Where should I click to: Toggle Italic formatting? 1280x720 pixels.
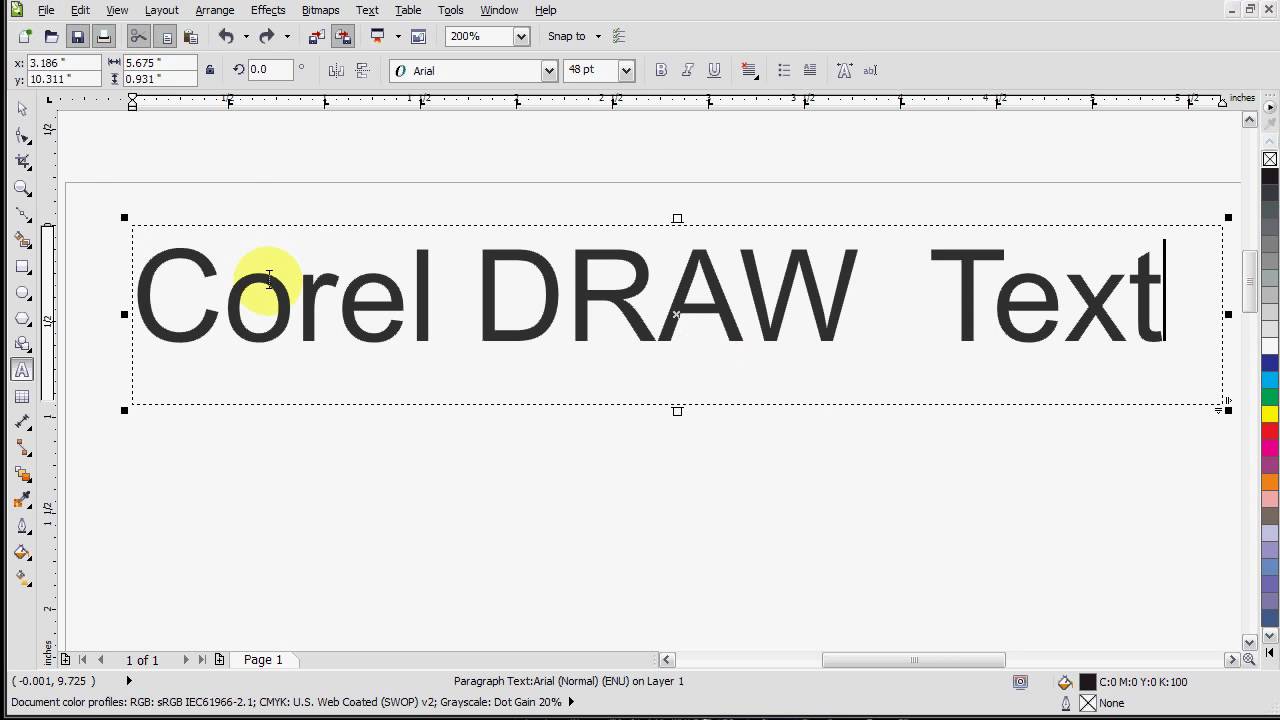tap(687, 70)
